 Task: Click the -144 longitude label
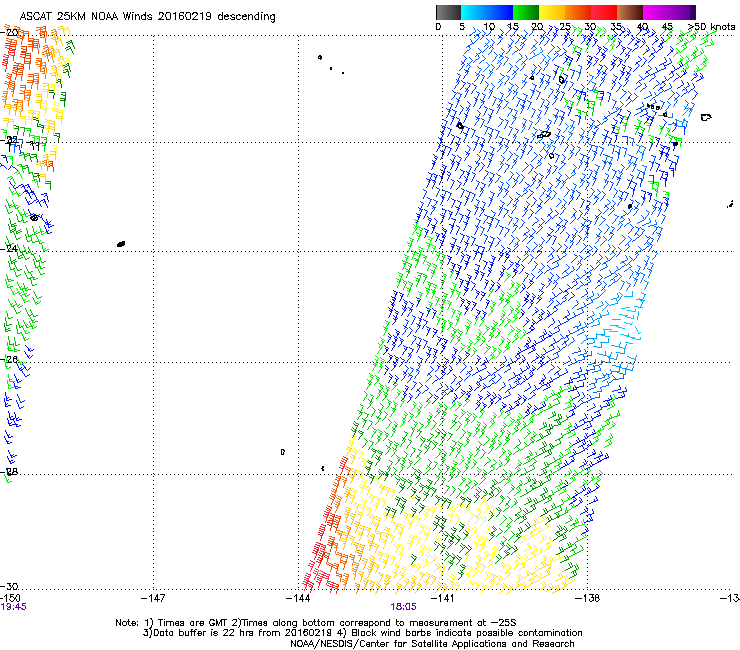point(298,598)
